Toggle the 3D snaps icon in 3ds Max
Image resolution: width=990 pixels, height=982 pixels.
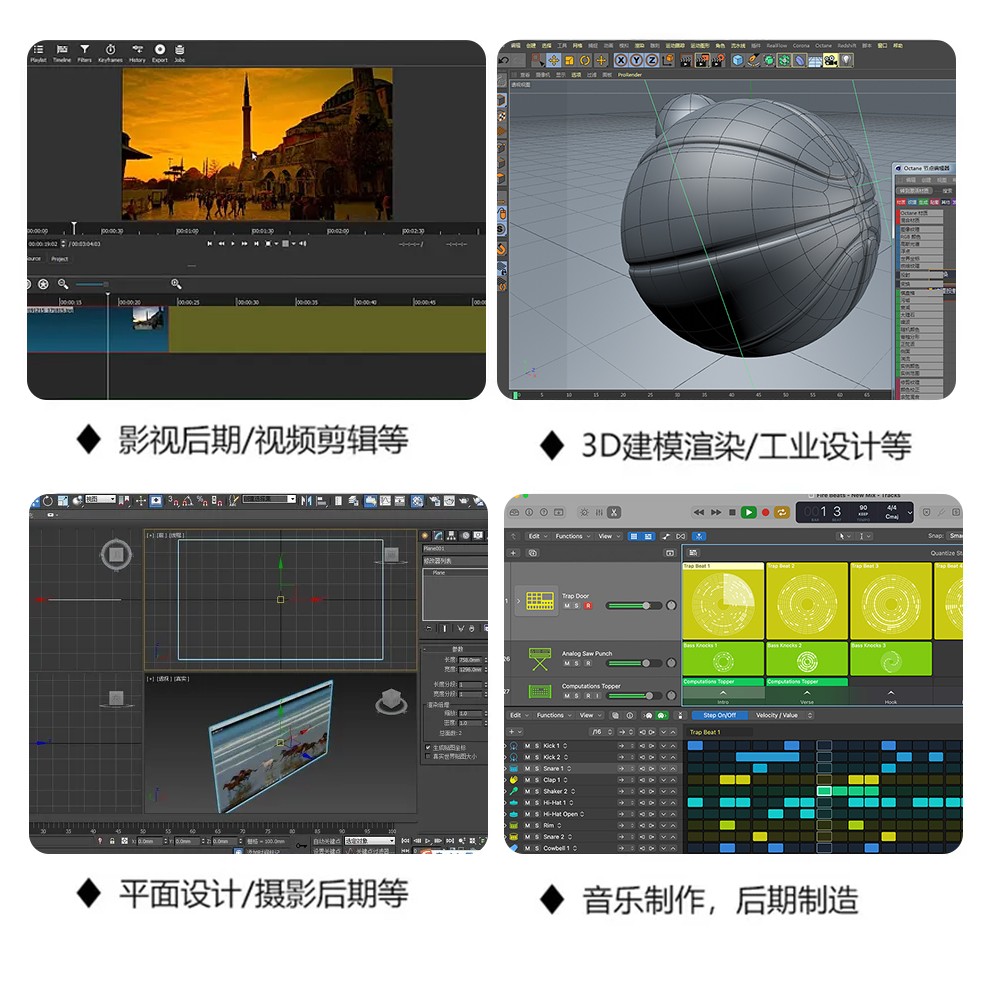click(x=172, y=501)
